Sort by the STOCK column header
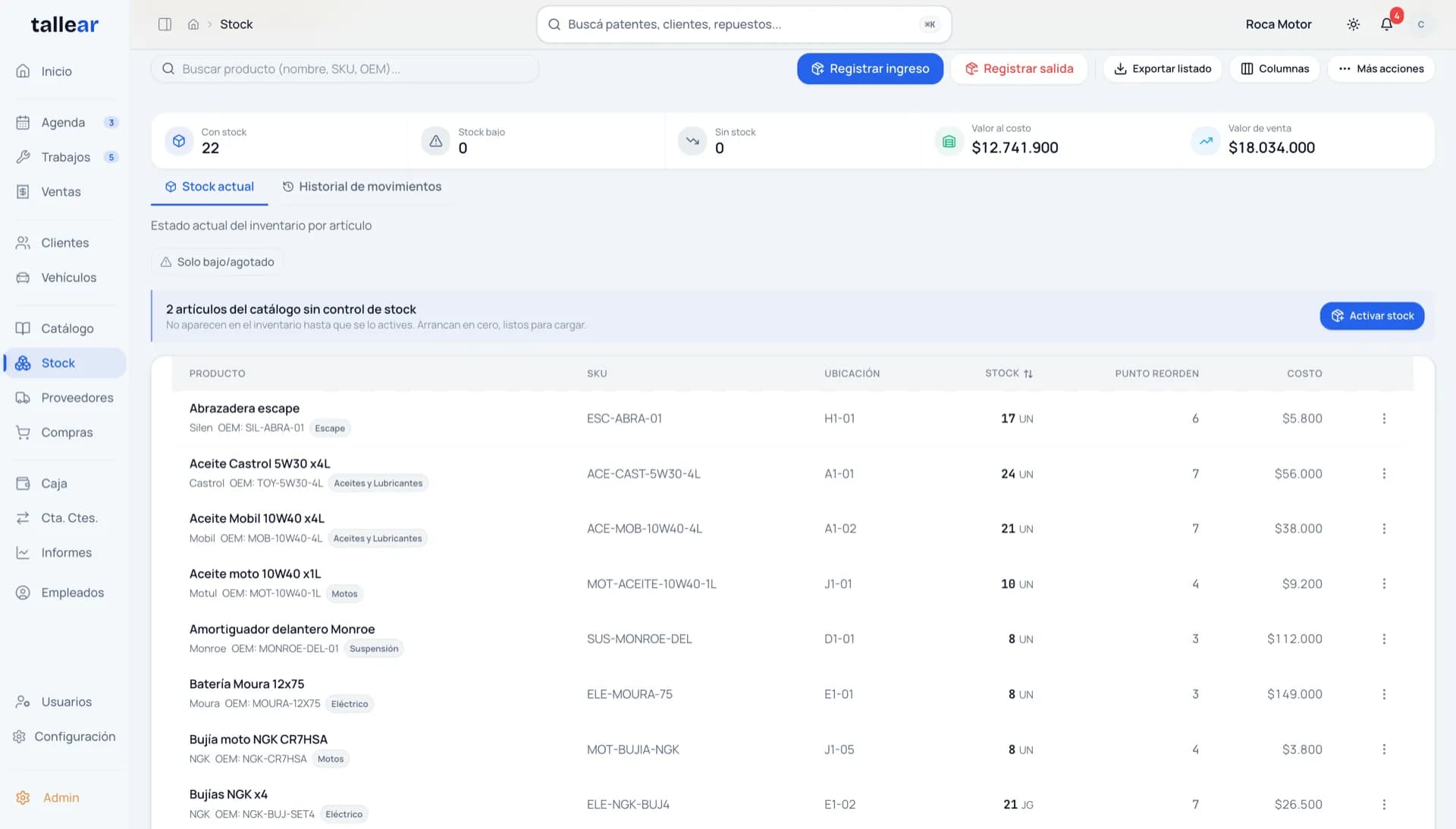The width and height of the screenshot is (1456, 829). (x=1009, y=373)
